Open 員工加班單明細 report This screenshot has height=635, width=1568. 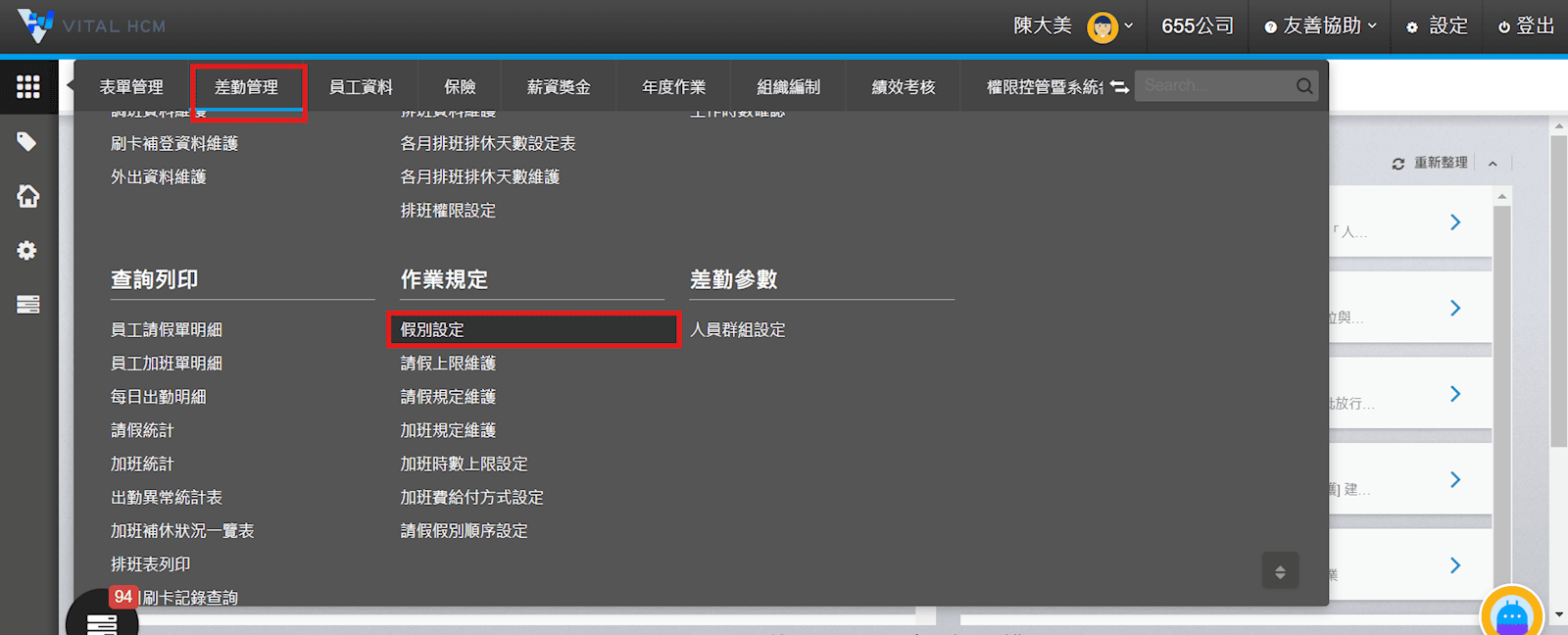click(x=167, y=364)
